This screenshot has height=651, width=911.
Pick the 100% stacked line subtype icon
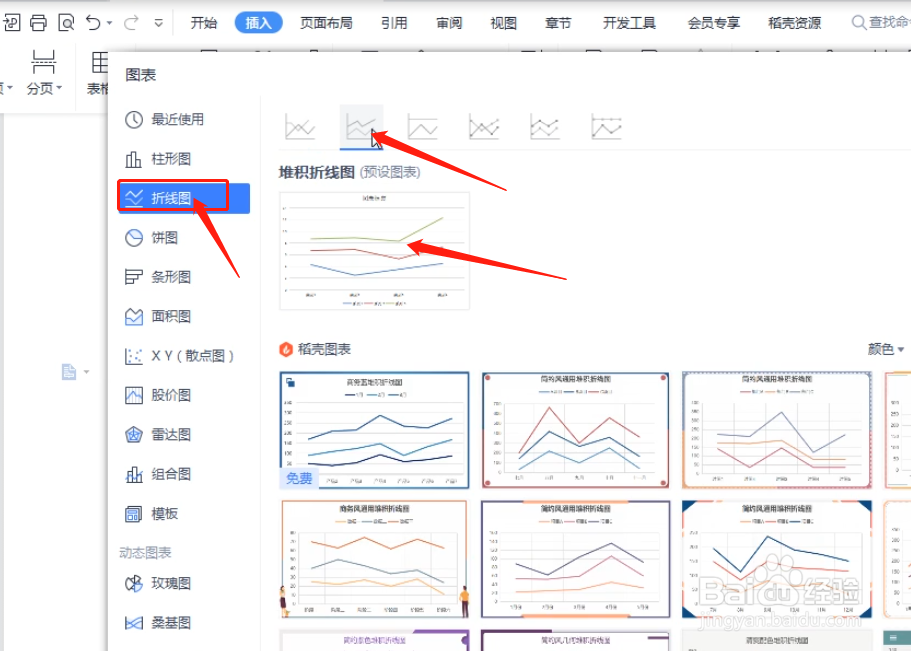point(422,127)
